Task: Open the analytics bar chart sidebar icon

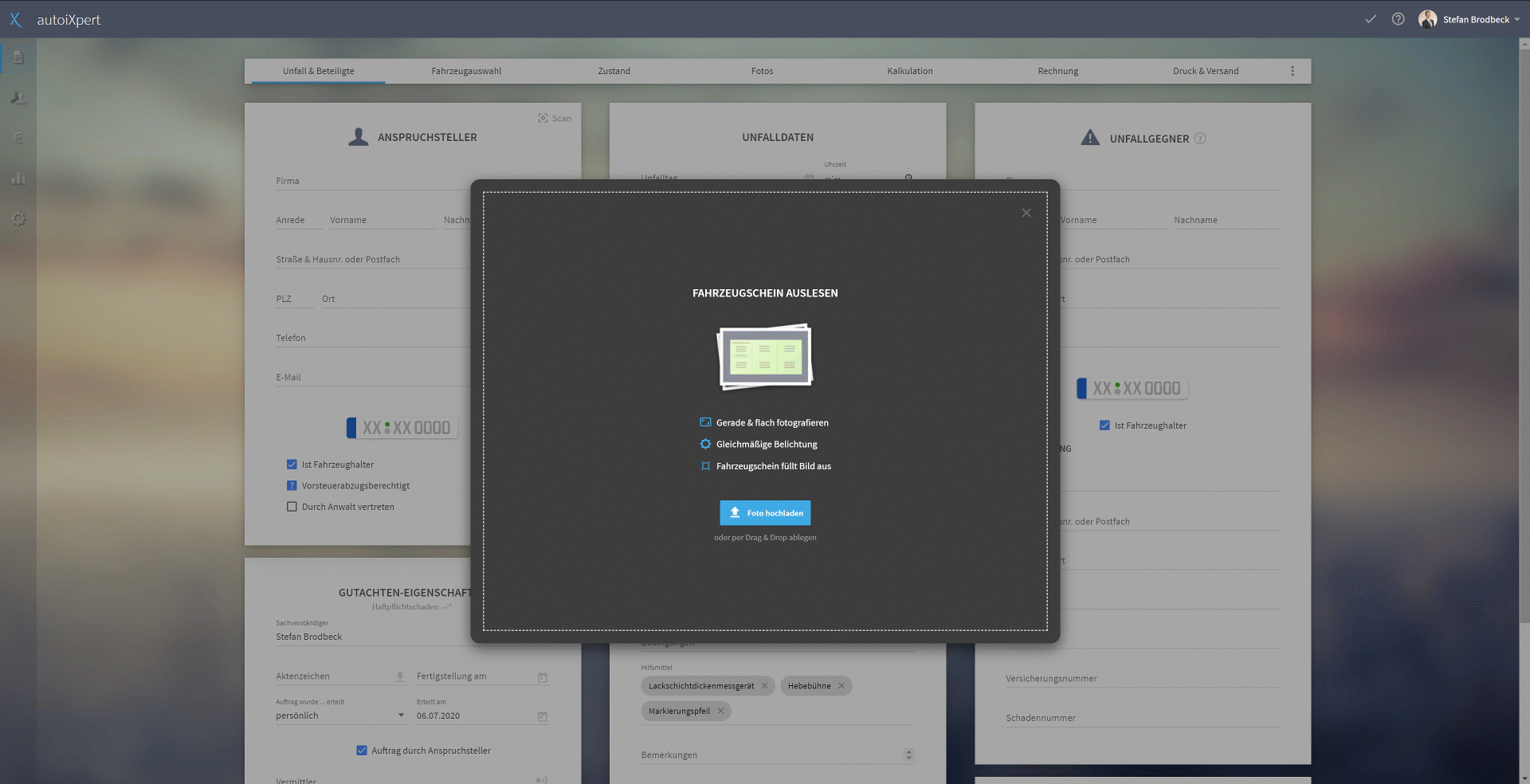Action: (18, 178)
